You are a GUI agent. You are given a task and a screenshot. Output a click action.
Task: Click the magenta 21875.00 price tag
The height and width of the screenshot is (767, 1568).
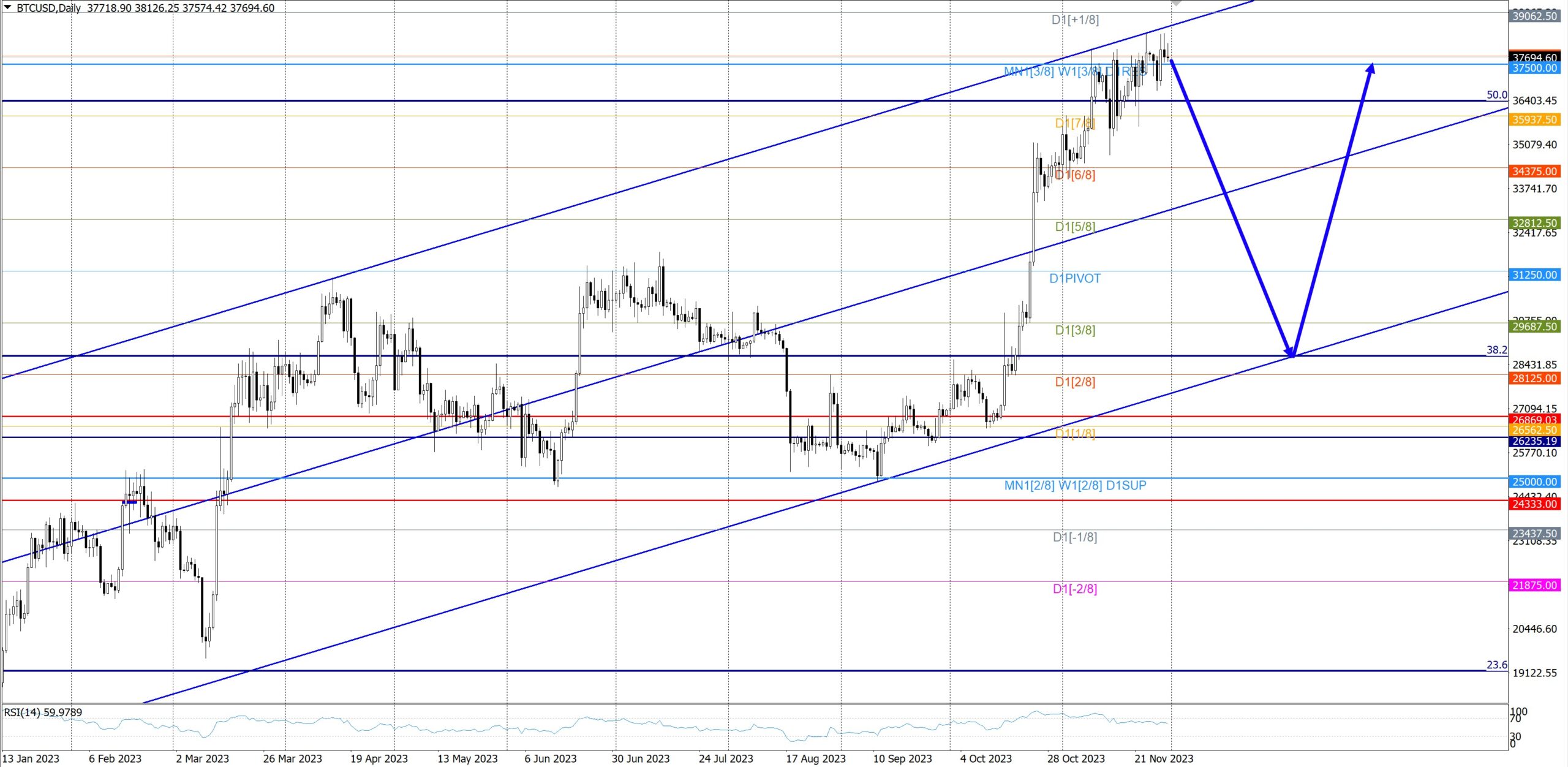click(x=1534, y=585)
